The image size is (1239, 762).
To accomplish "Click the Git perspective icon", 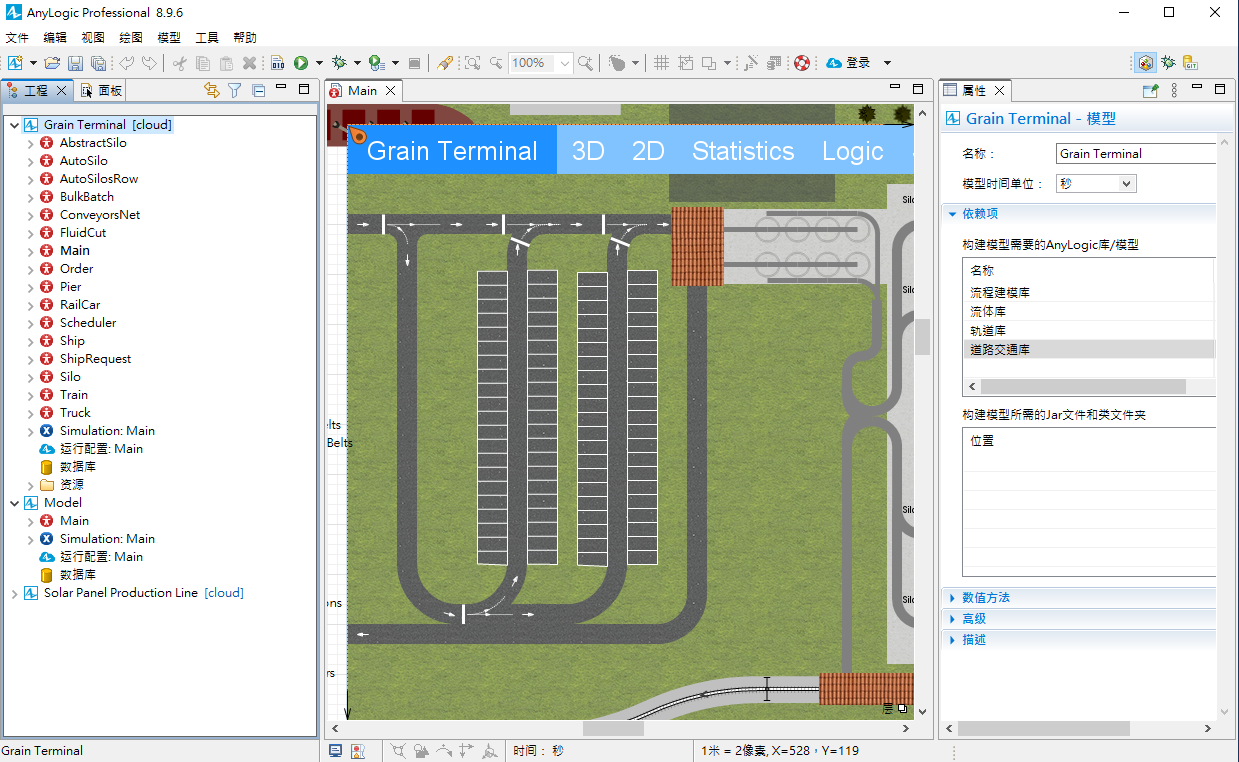I will click(x=1190, y=63).
